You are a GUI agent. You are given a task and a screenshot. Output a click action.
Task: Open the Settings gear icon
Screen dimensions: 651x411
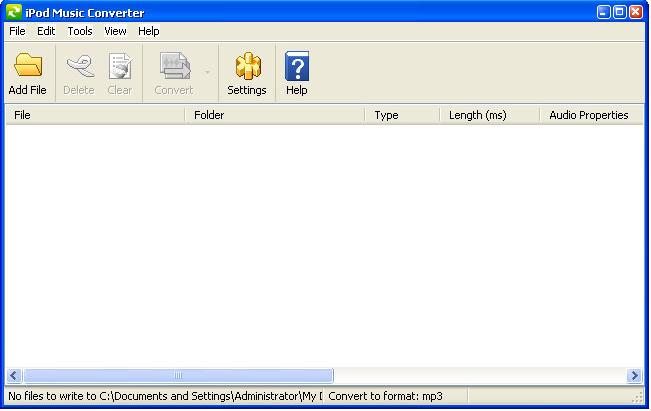248,66
